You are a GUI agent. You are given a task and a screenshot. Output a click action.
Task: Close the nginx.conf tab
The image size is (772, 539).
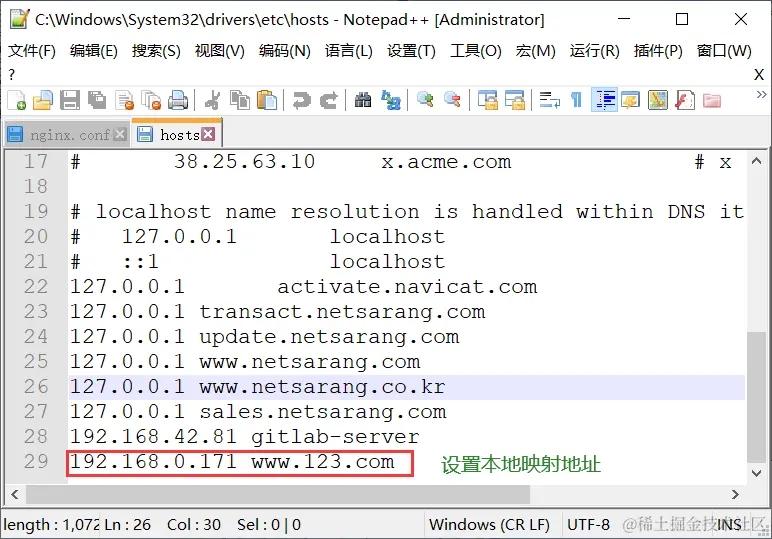pyautogui.click(x=120, y=134)
